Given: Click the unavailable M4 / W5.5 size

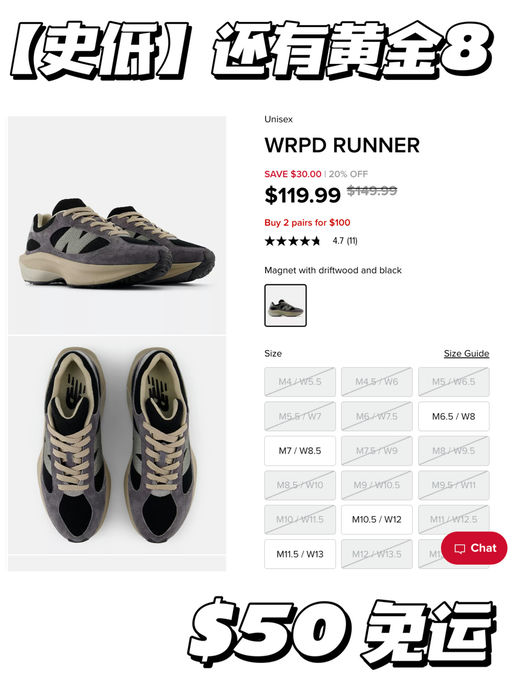Looking at the screenshot, I should 300,382.
